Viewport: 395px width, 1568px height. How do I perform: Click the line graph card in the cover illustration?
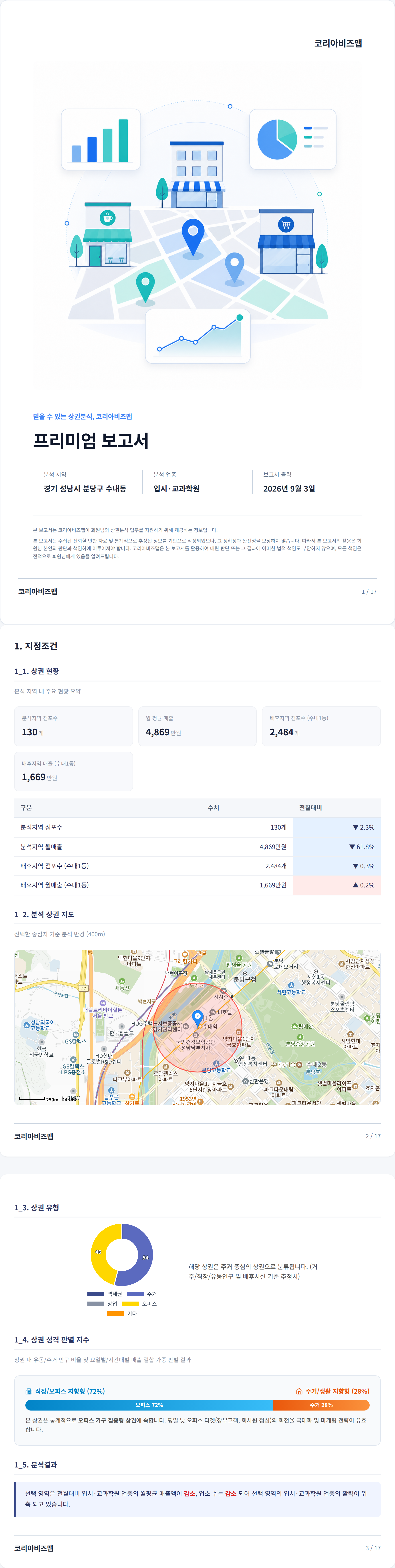coord(198,336)
